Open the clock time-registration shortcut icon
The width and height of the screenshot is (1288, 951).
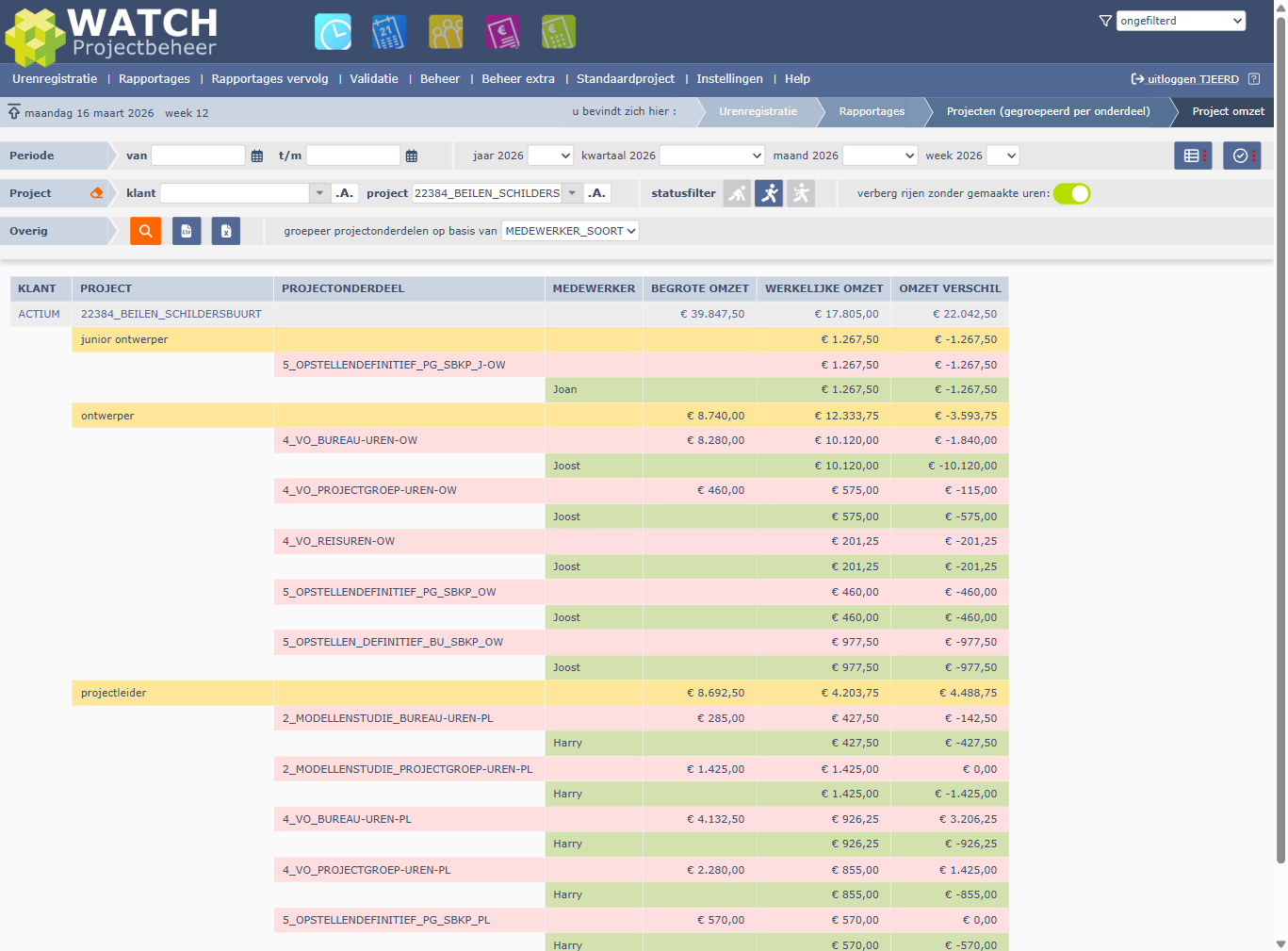[333, 32]
